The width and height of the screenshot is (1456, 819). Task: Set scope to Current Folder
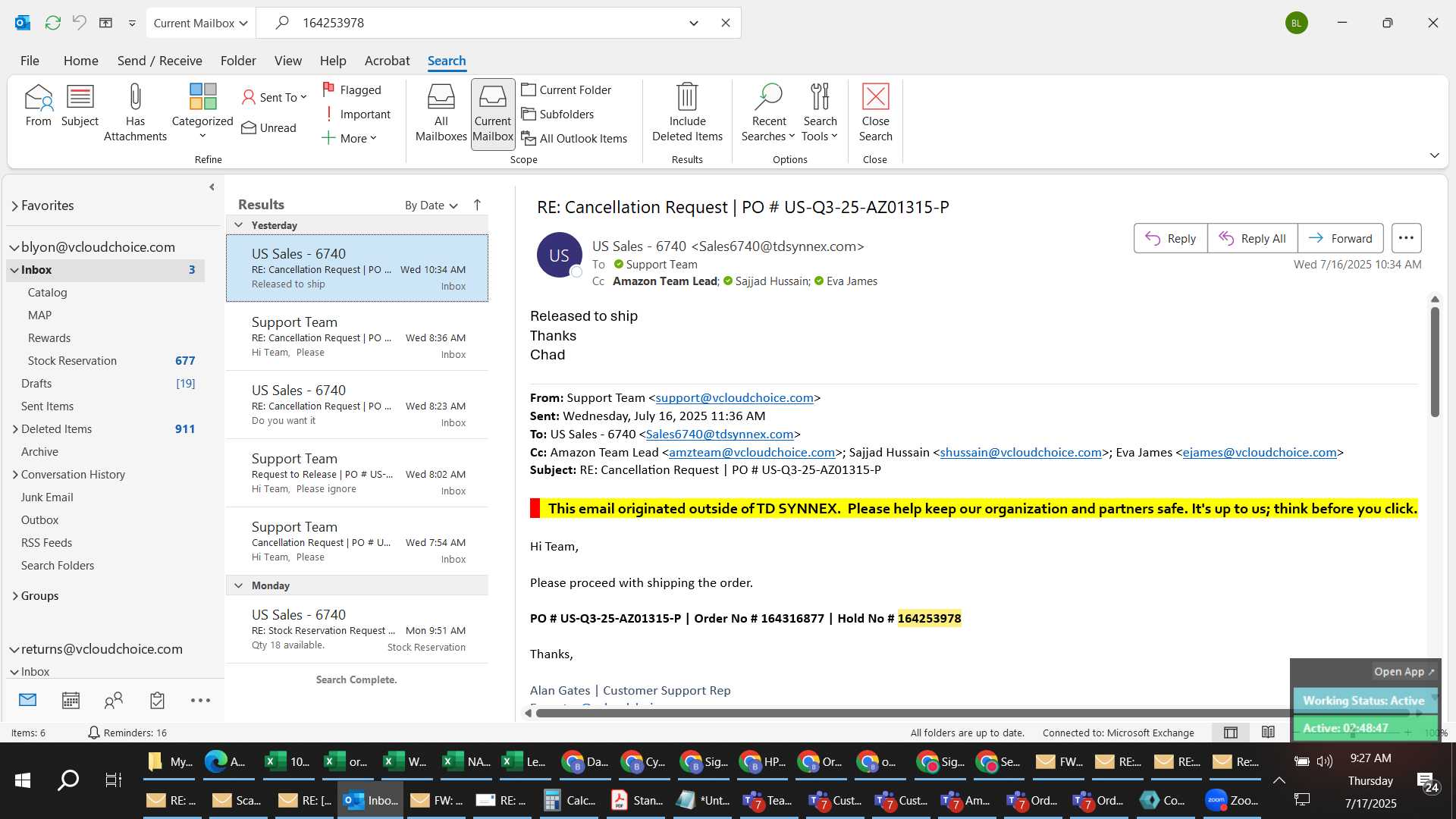566,89
